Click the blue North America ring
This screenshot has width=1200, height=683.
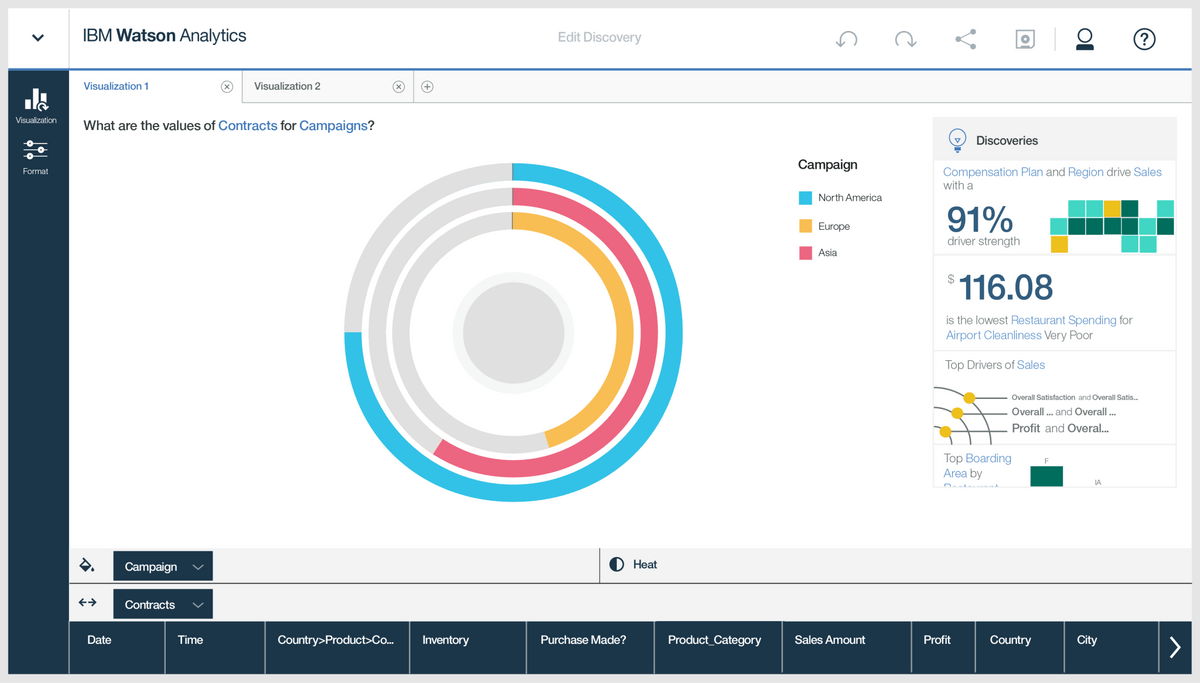click(x=674, y=332)
